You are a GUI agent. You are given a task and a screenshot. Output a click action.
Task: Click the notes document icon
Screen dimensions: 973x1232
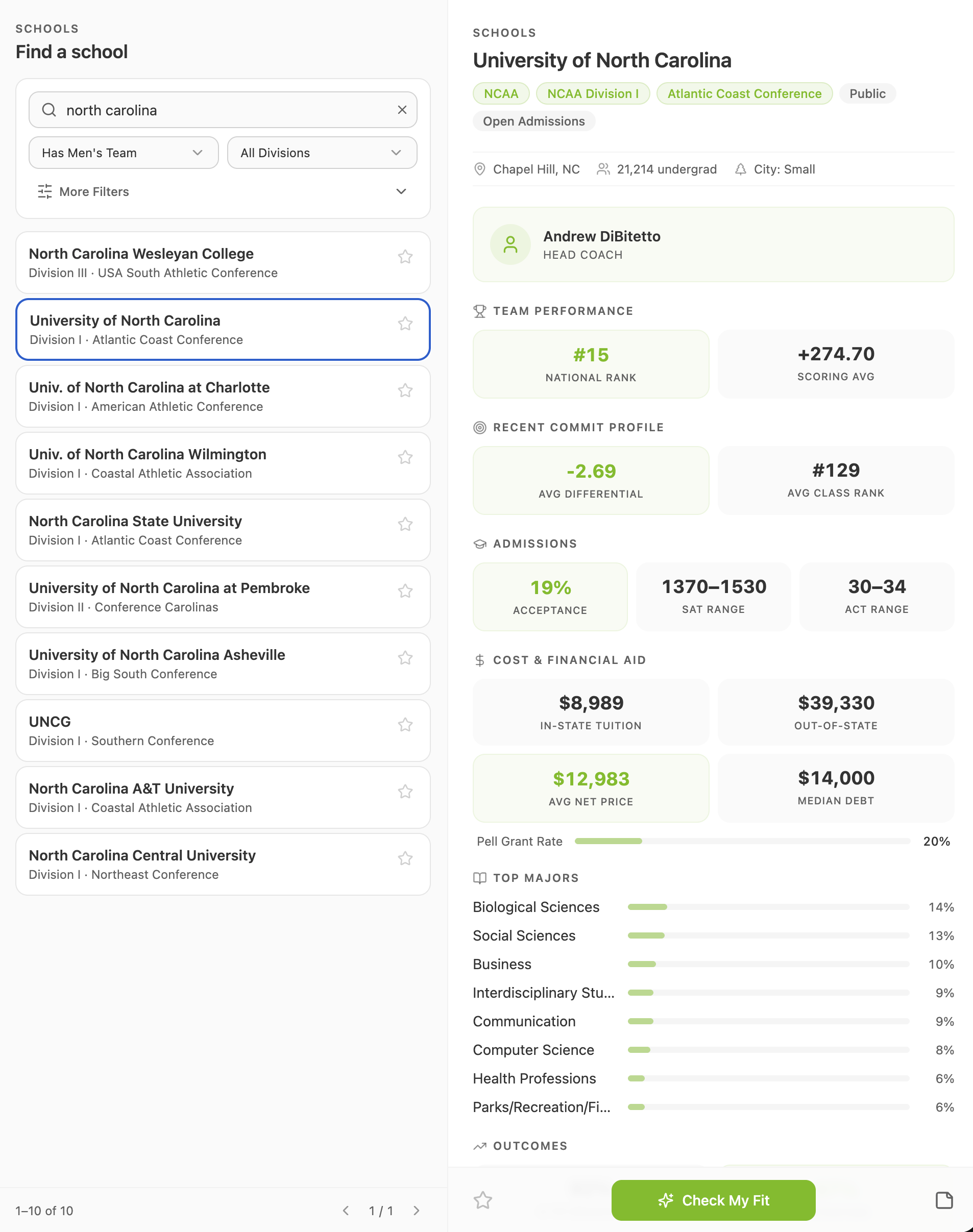[944, 1200]
